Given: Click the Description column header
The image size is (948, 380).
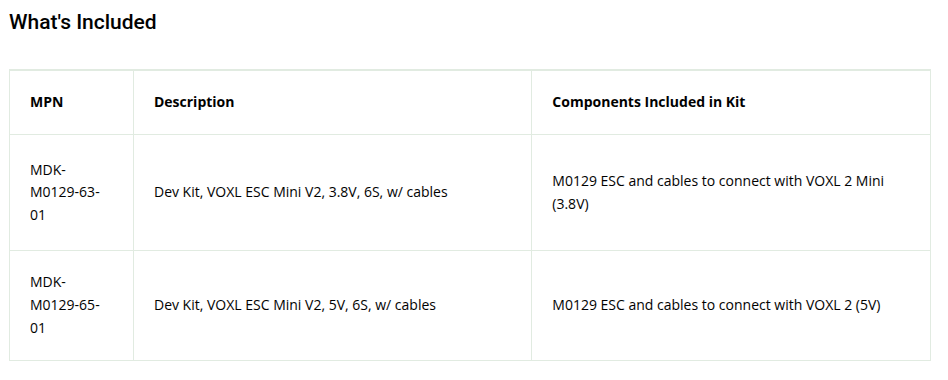Looking at the screenshot, I should pos(194,102).
